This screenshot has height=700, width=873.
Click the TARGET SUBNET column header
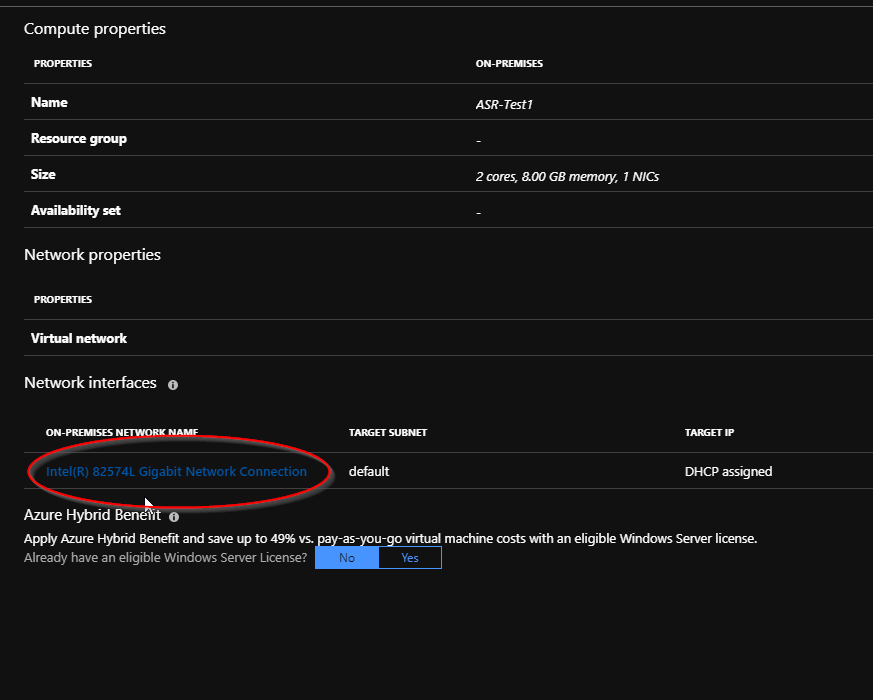388,432
